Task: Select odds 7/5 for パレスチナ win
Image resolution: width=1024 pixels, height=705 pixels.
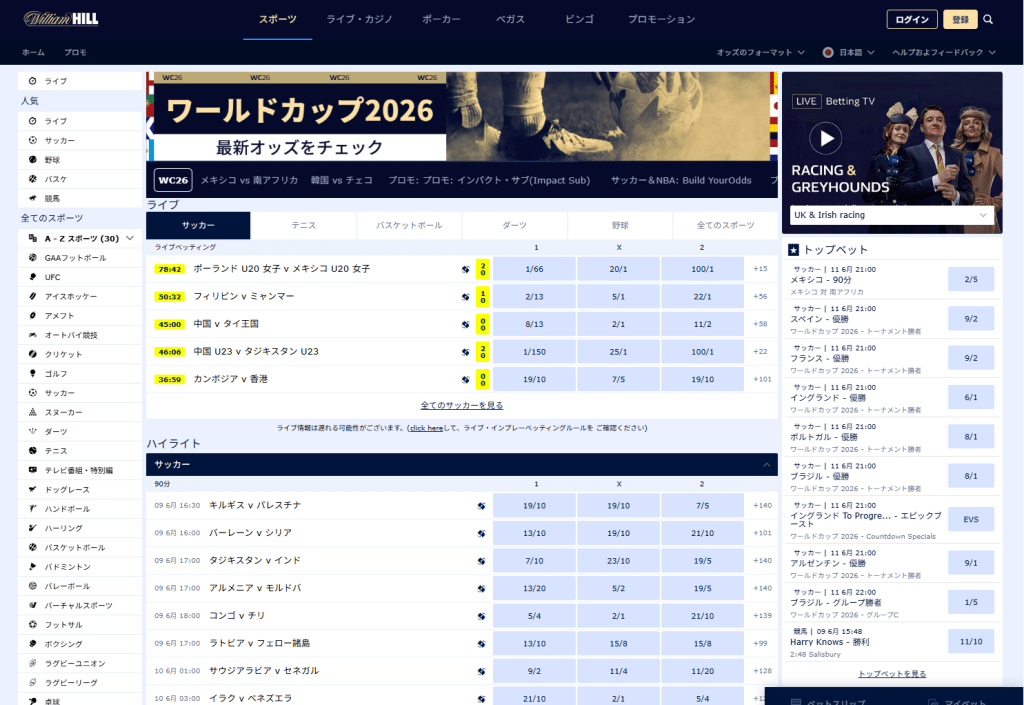Action: click(x=703, y=506)
